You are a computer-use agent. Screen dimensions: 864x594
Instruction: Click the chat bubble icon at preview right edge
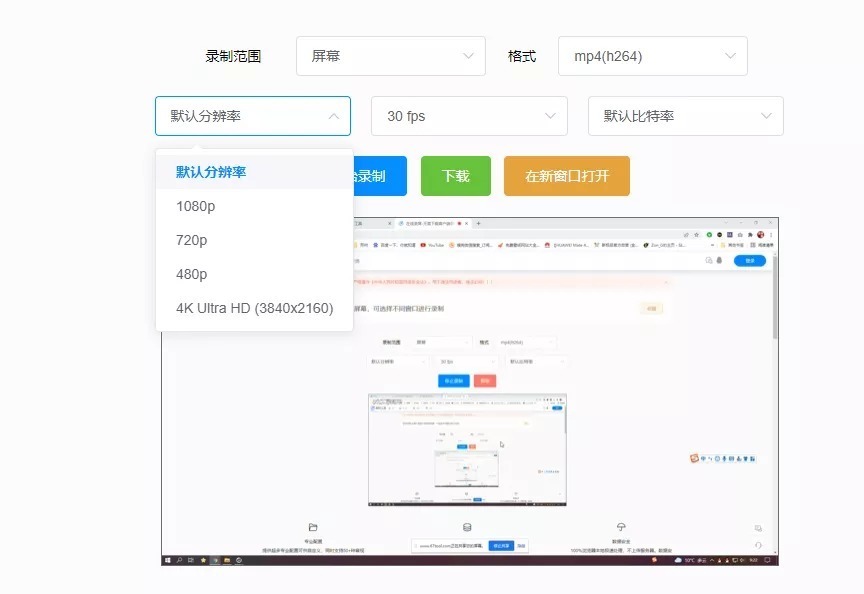758,528
